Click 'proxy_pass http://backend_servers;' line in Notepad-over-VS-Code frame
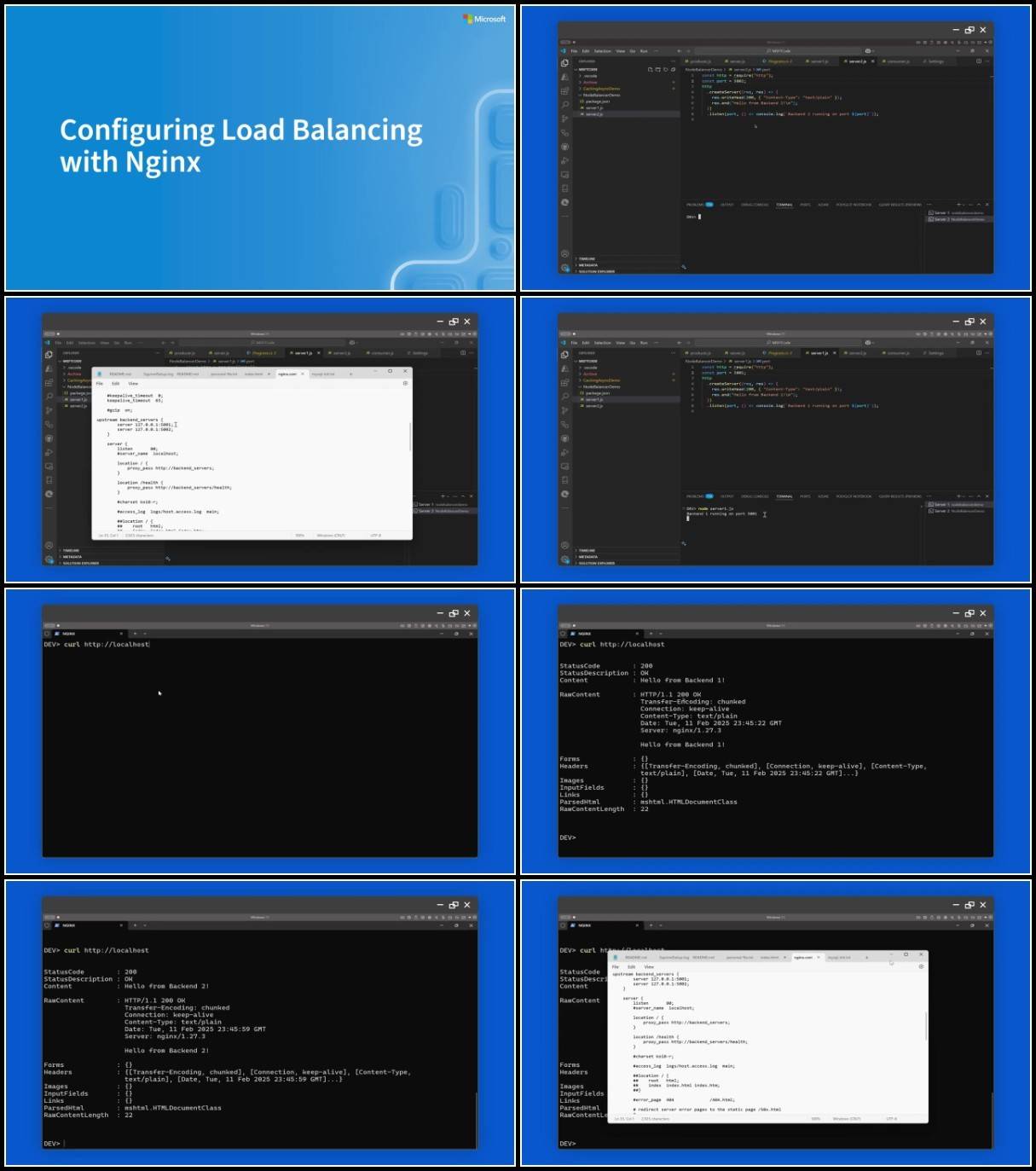 [171, 468]
